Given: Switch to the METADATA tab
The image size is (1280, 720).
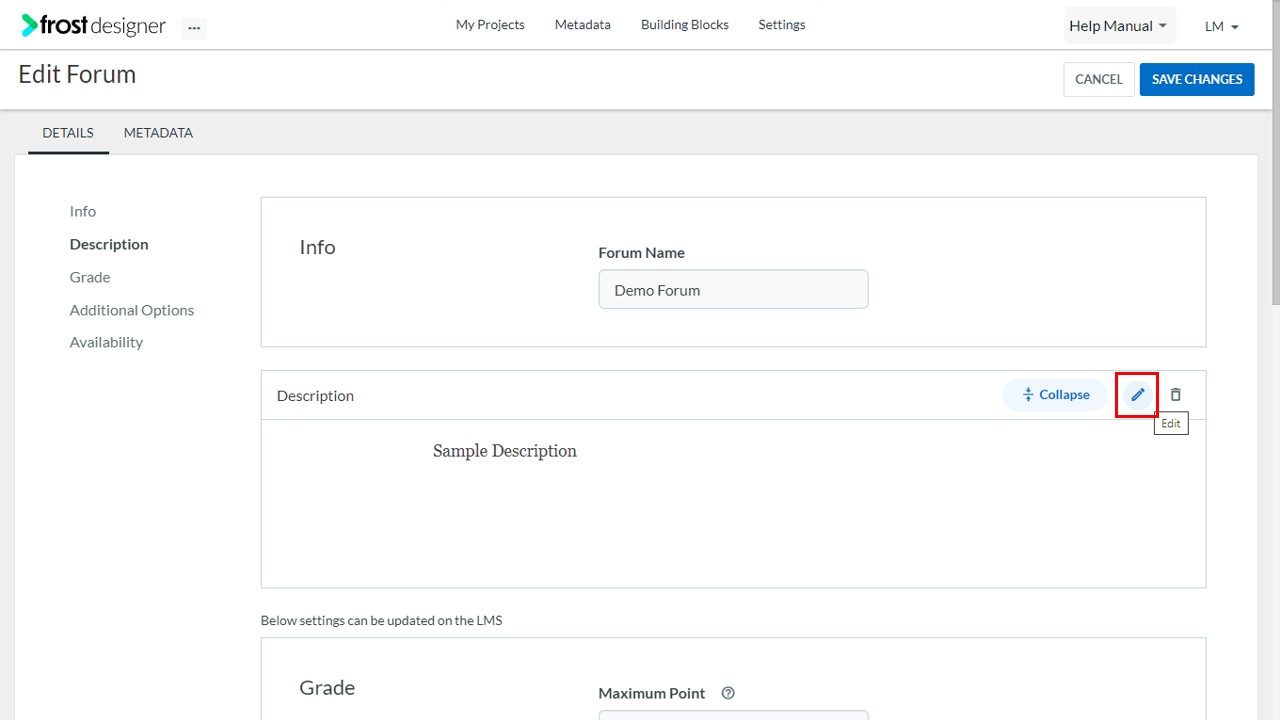Looking at the screenshot, I should (158, 133).
